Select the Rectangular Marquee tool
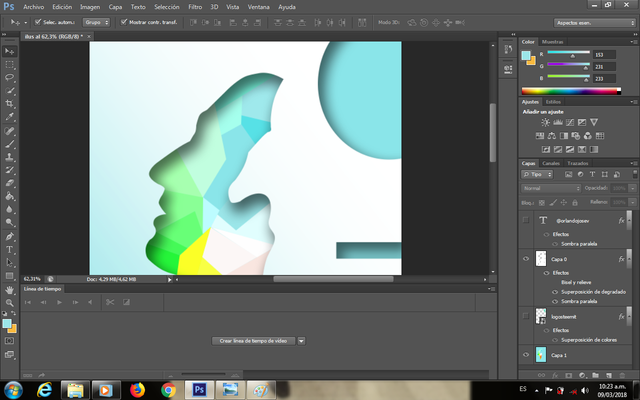 click(10, 63)
